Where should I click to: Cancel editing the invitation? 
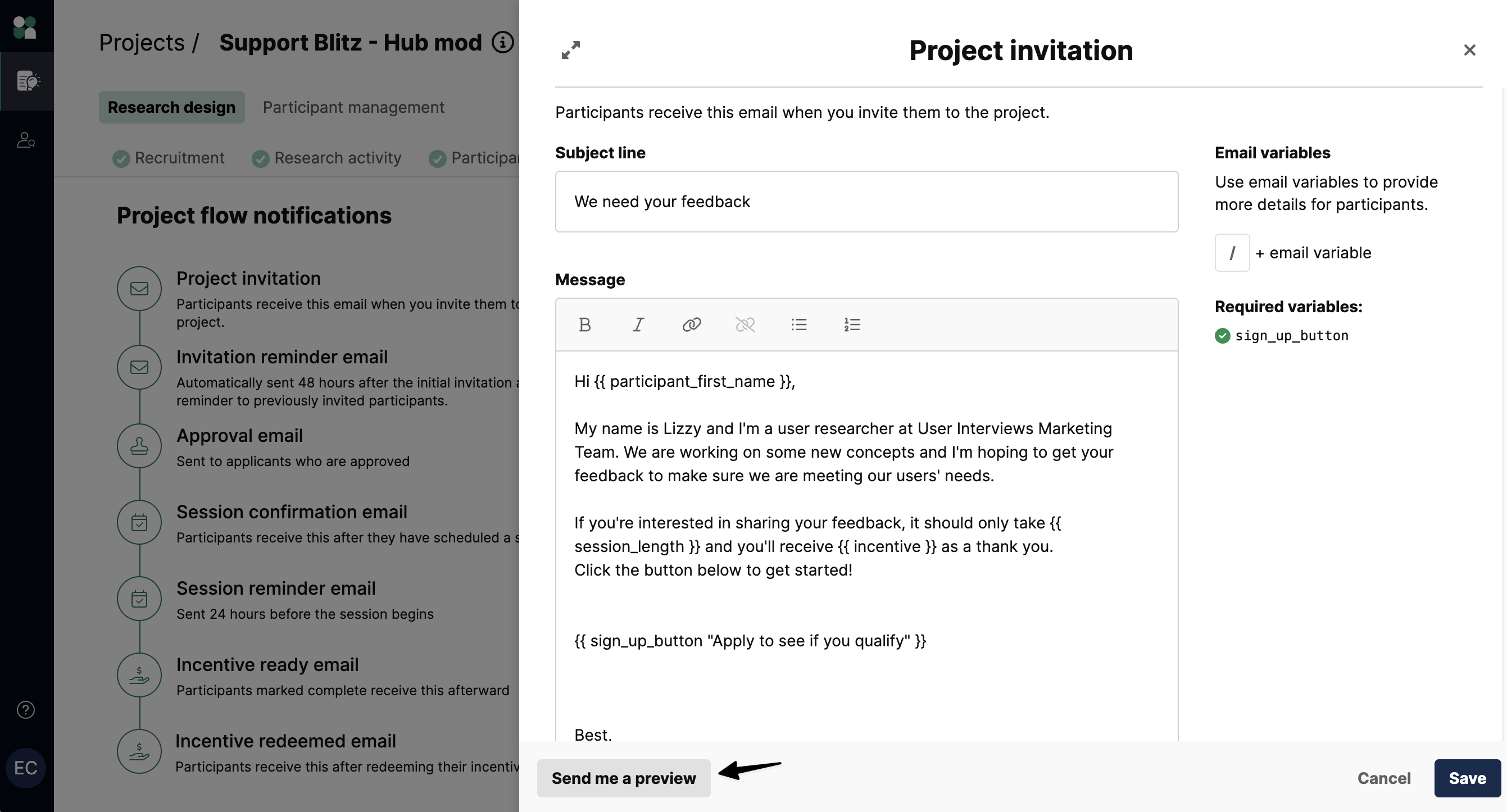point(1383,778)
